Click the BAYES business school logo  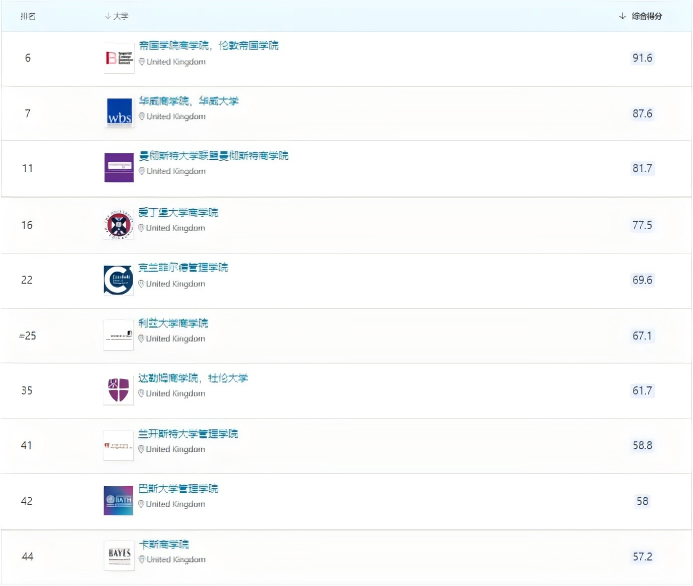[x=119, y=556]
